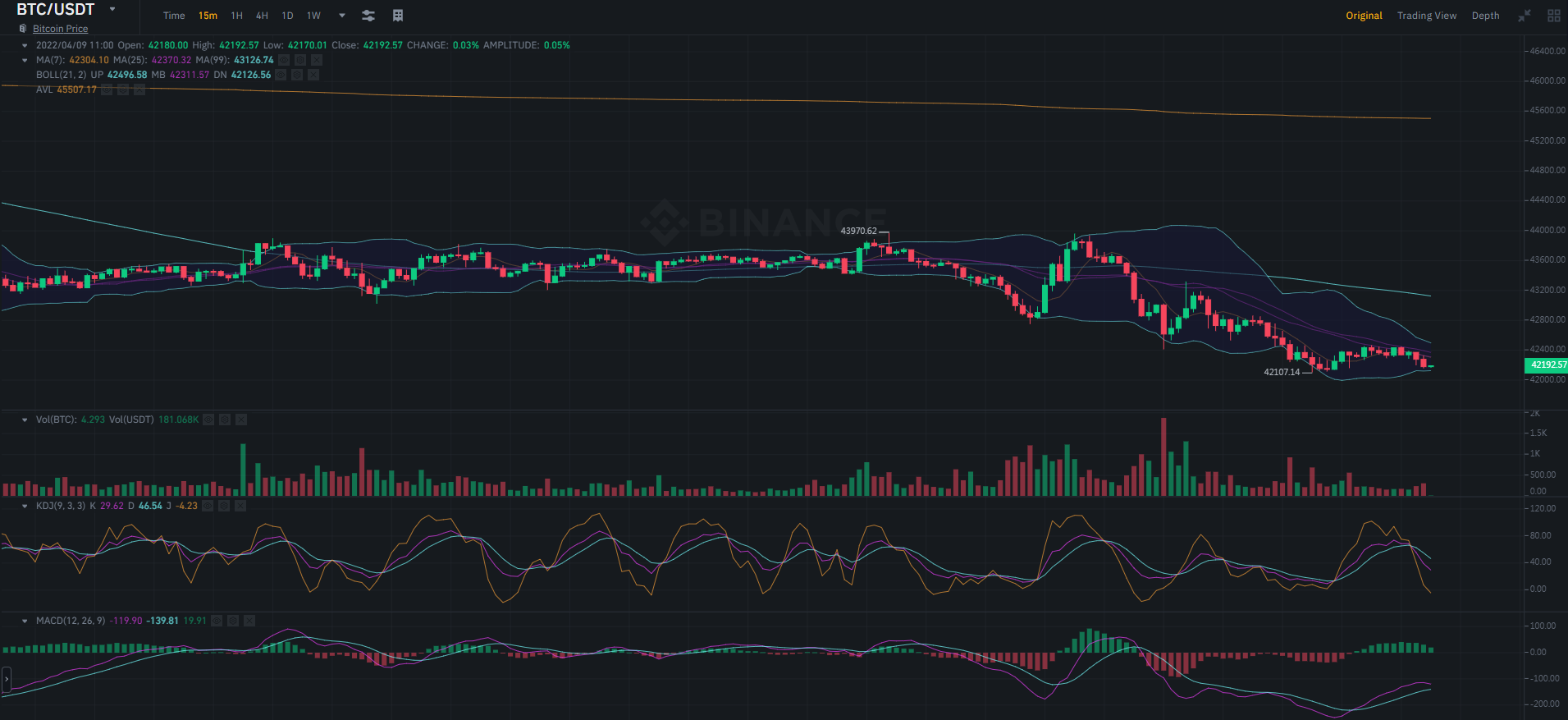Click the BOLL UP value 42496.58

(x=127, y=75)
